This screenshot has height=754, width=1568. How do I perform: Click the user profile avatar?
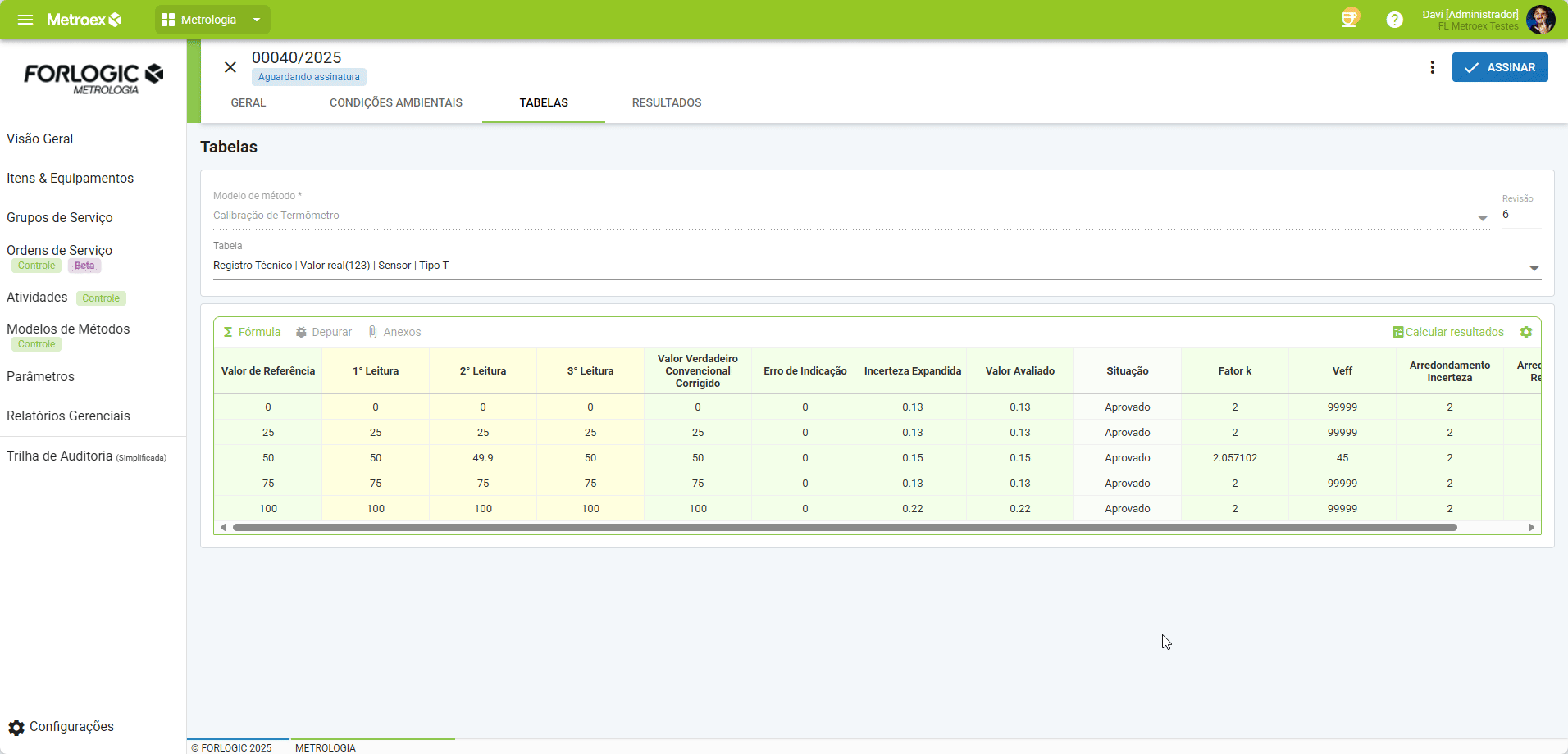coord(1540,20)
